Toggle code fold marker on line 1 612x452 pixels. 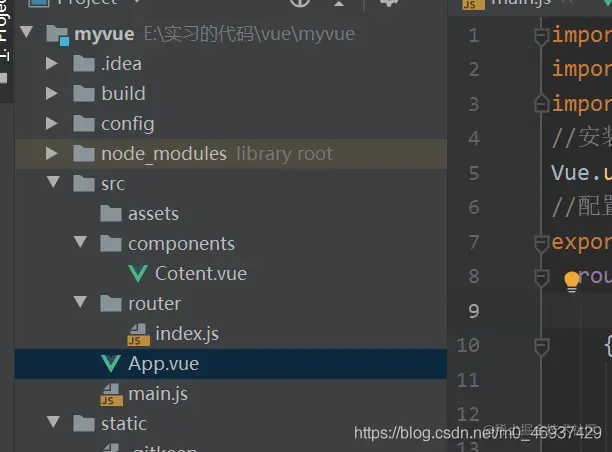coord(541,36)
